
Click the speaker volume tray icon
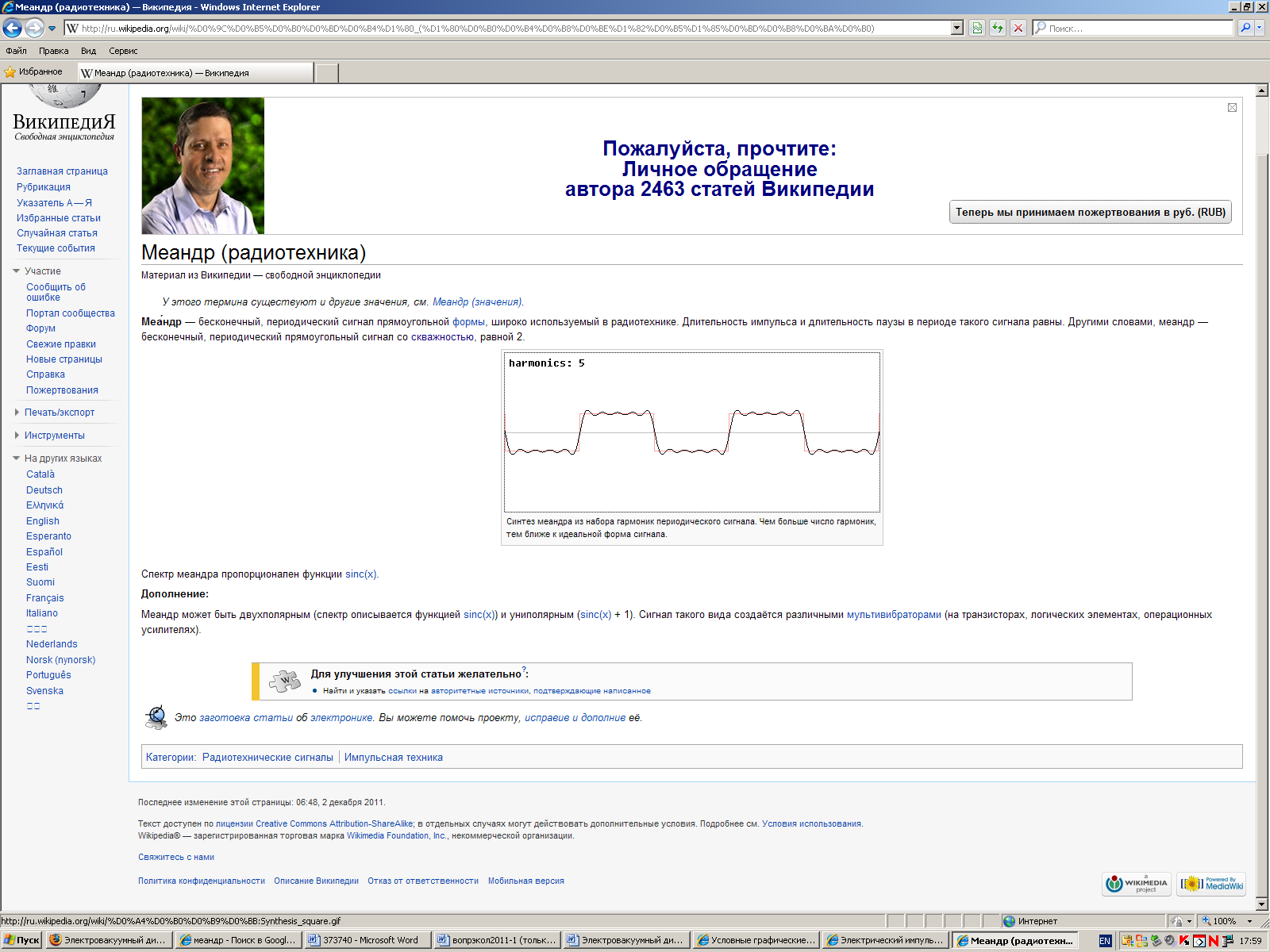tap(1170, 941)
